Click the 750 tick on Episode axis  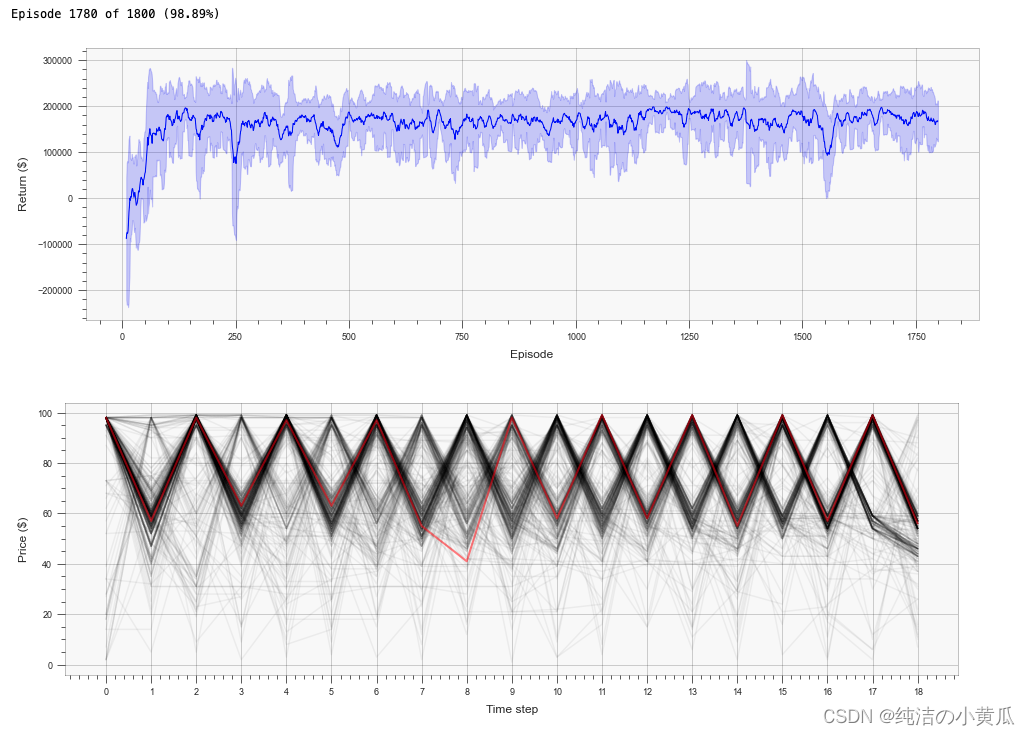point(462,336)
